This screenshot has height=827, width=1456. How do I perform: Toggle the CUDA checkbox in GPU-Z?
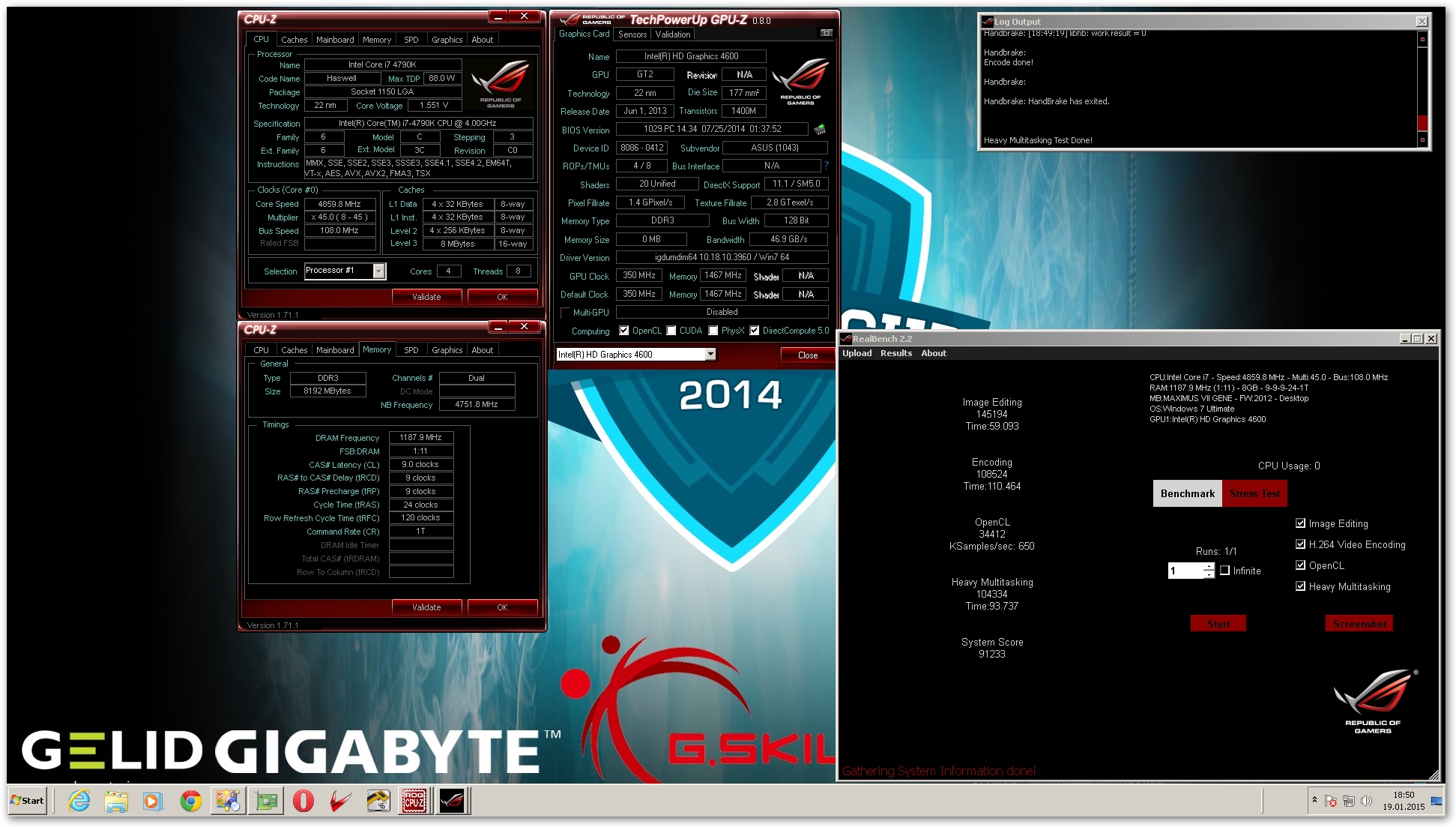point(671,331)
